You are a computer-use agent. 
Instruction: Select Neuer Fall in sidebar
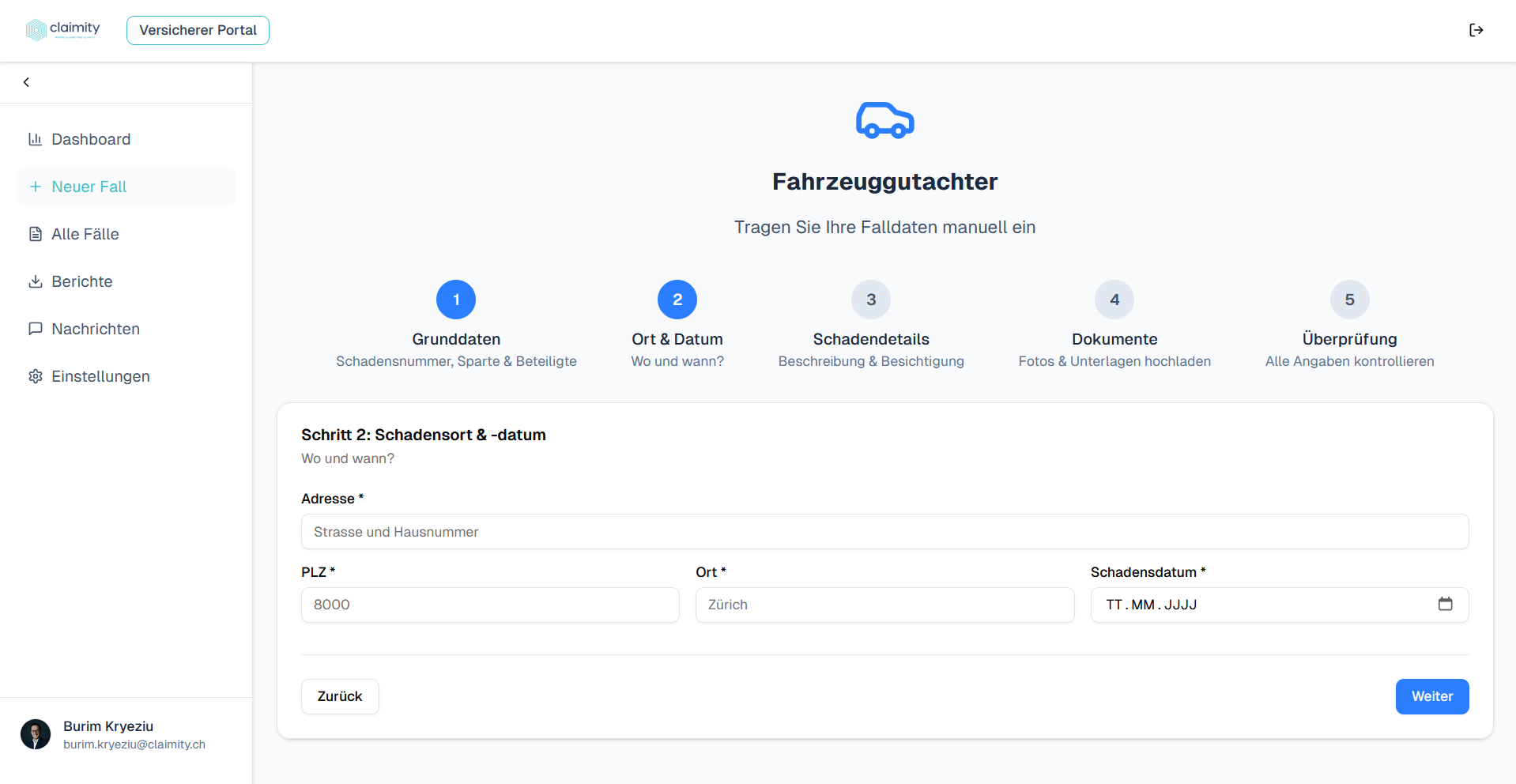point(89,187)
